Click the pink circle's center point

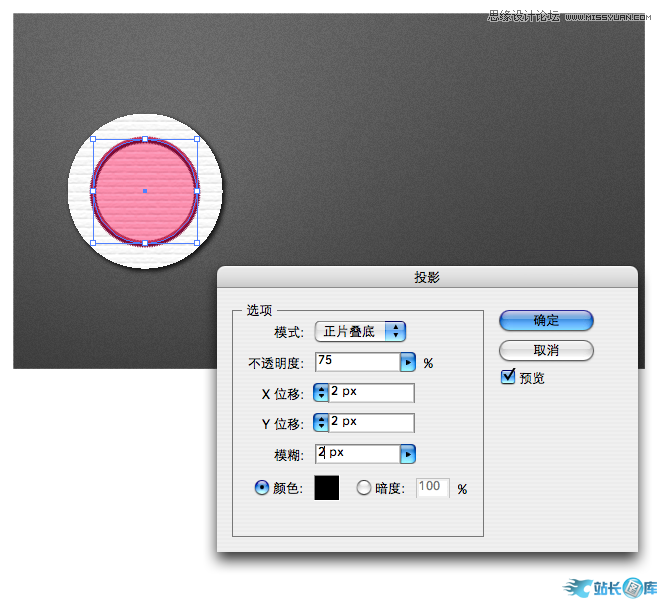tap(145, 190)
